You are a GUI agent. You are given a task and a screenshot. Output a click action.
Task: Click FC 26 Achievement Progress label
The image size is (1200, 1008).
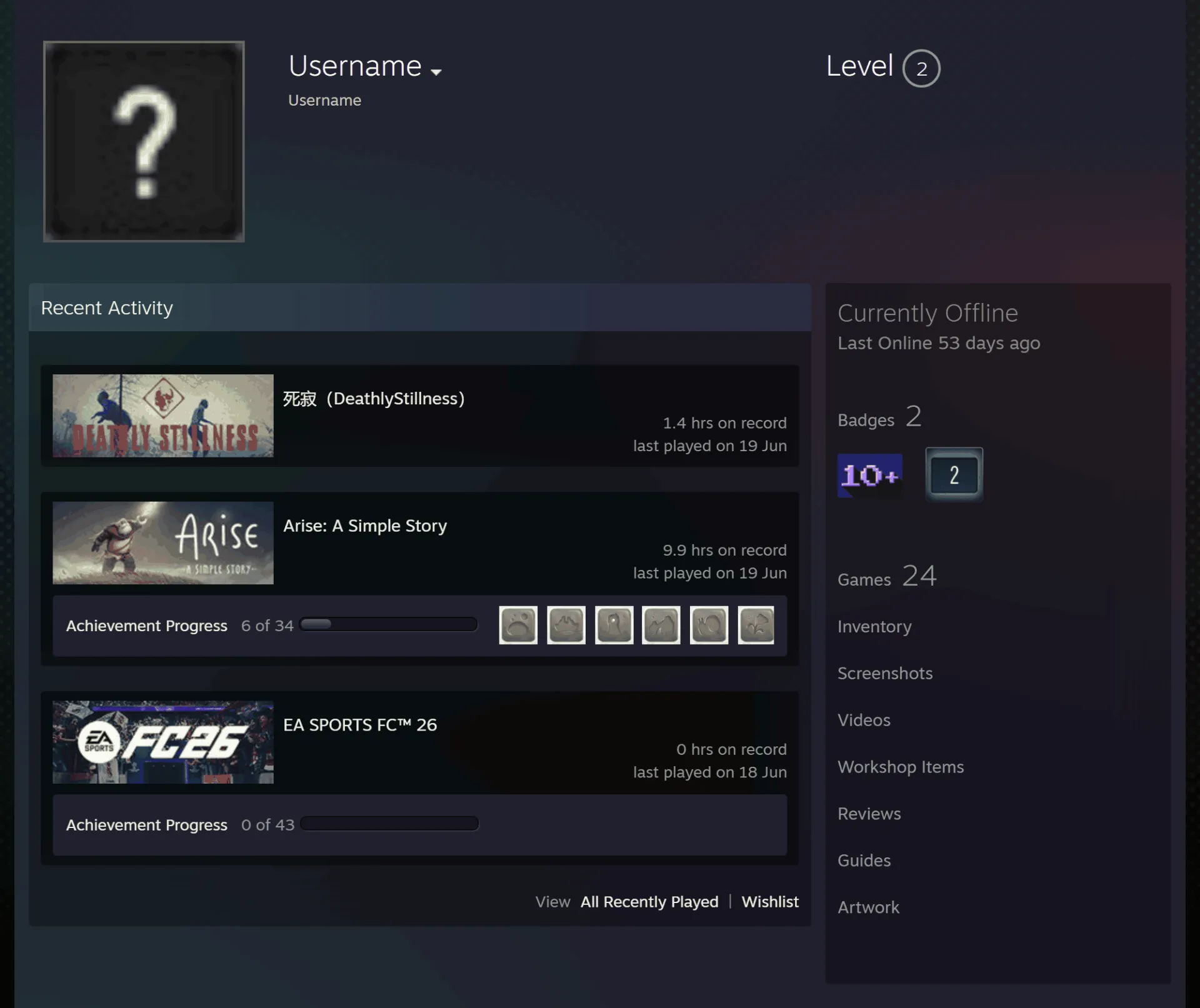point(147,825)
